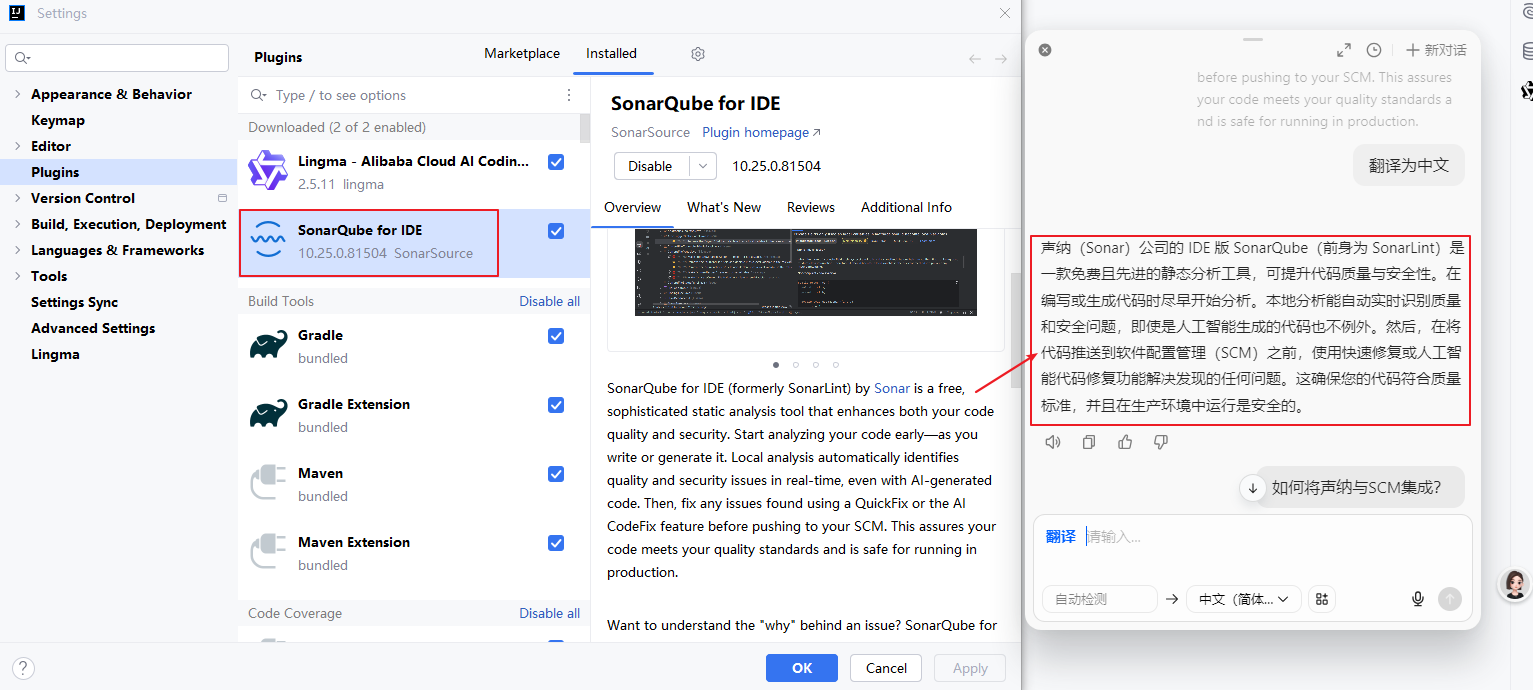Copy the translated text

1089,442
